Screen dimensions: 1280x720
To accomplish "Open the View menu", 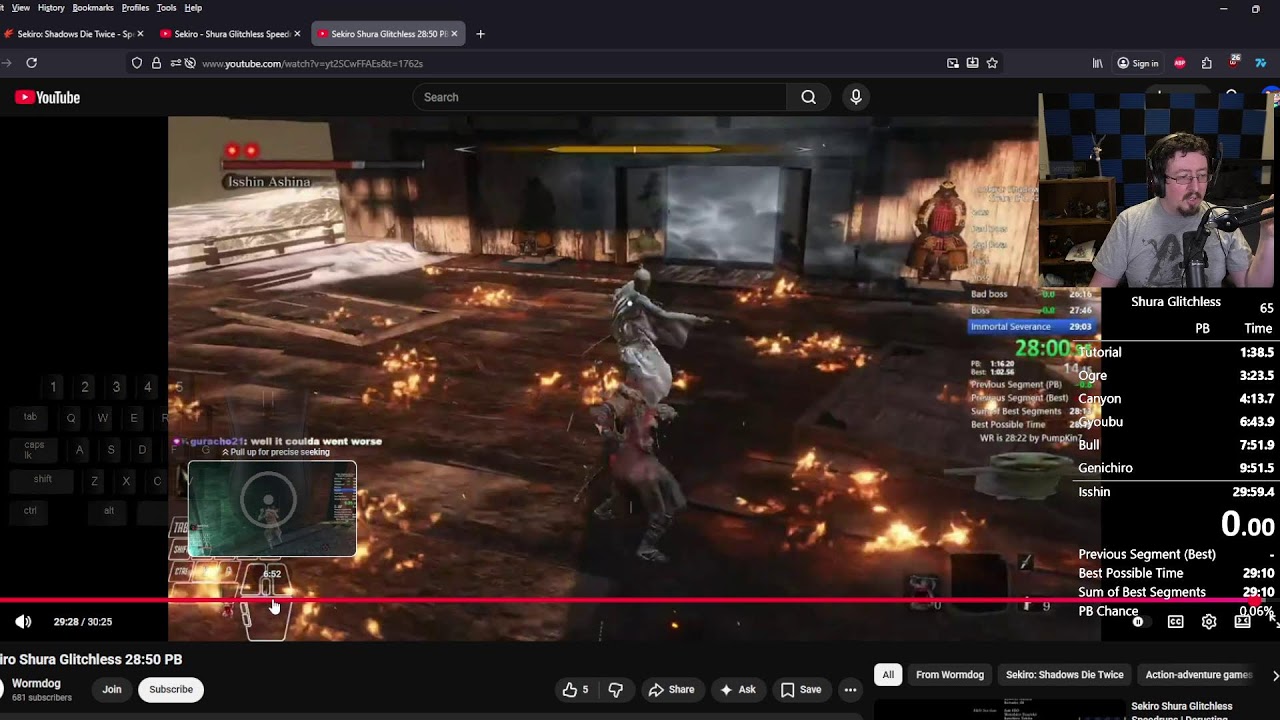I will point(20,8).
